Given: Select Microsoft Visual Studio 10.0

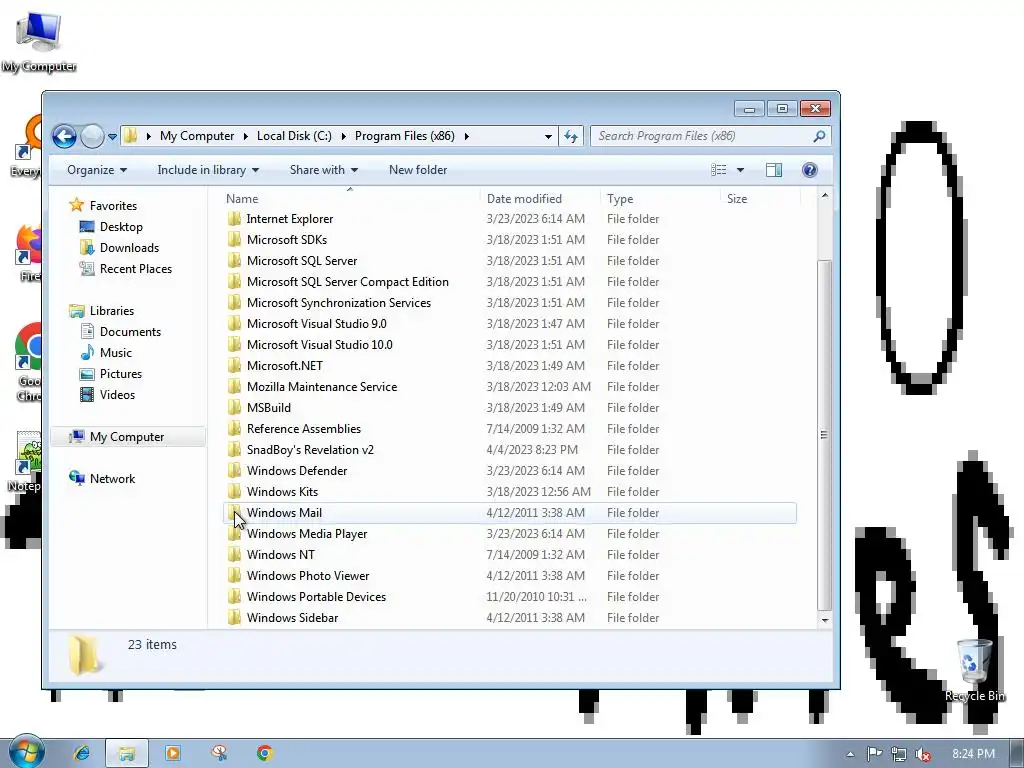Looking at the screenshot, I should click(x=319, y=345).
